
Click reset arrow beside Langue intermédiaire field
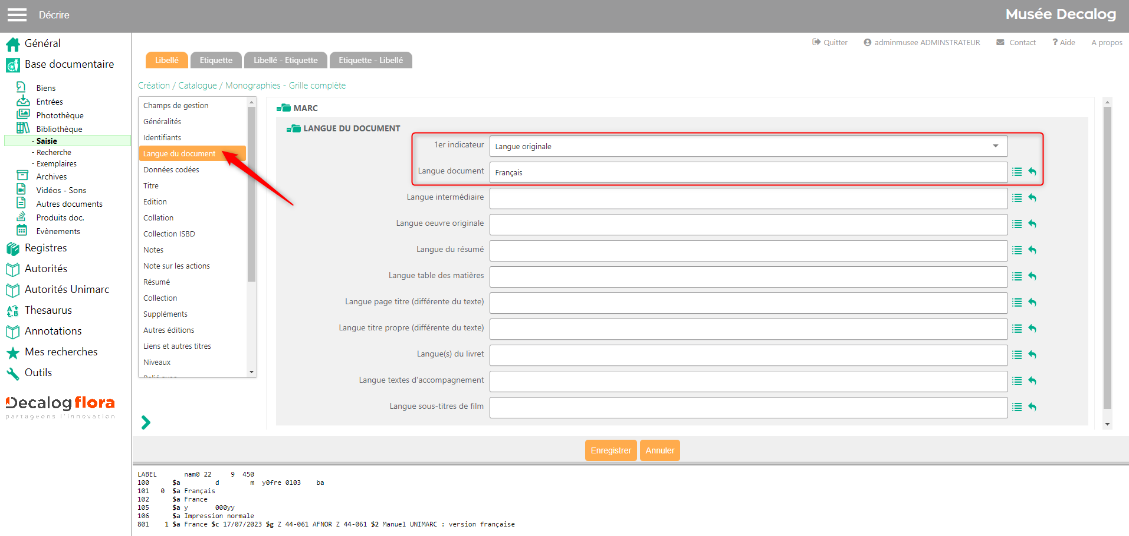(x=1032, y=198)
